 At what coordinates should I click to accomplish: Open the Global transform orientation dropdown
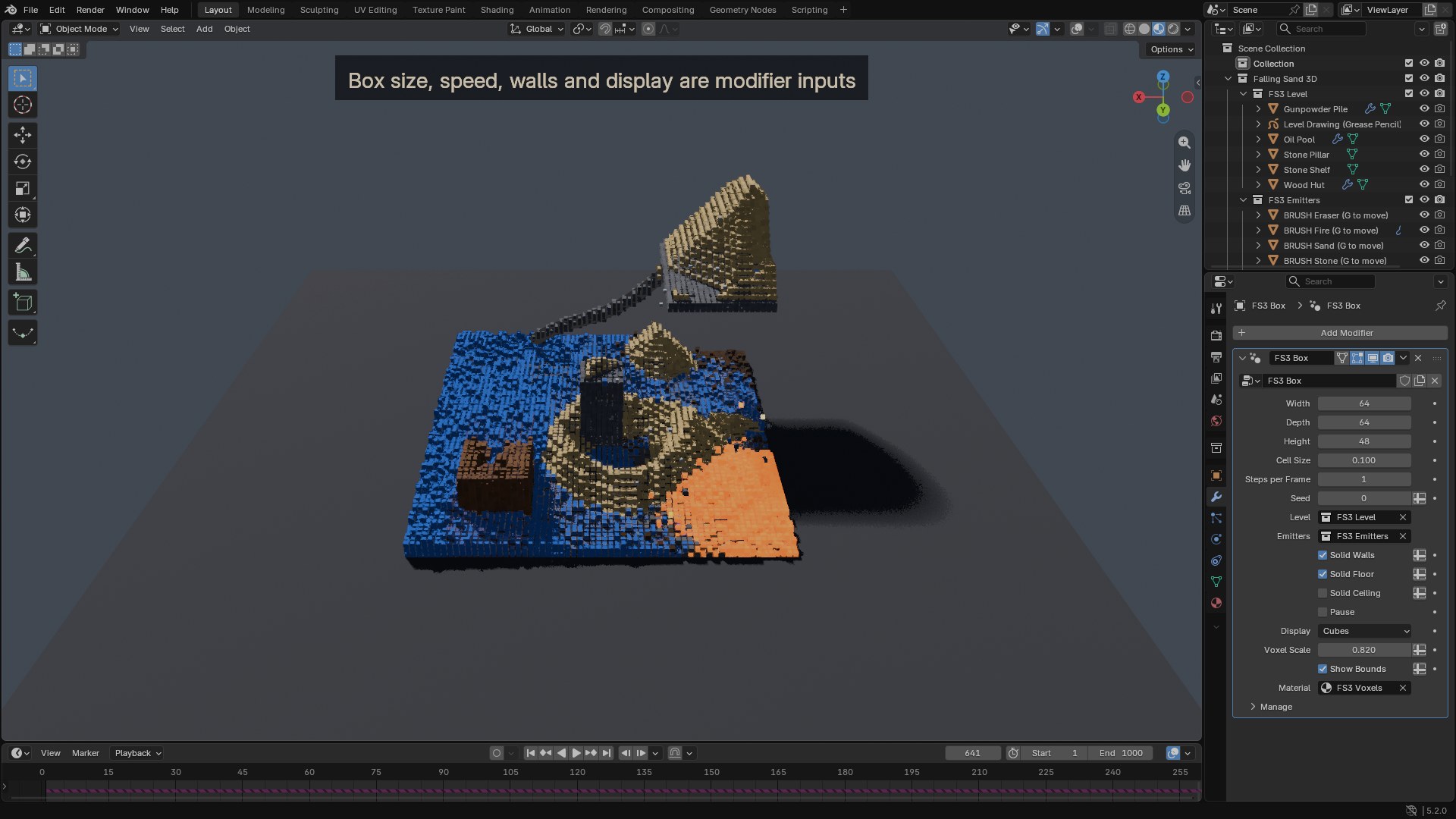(537, 29)
